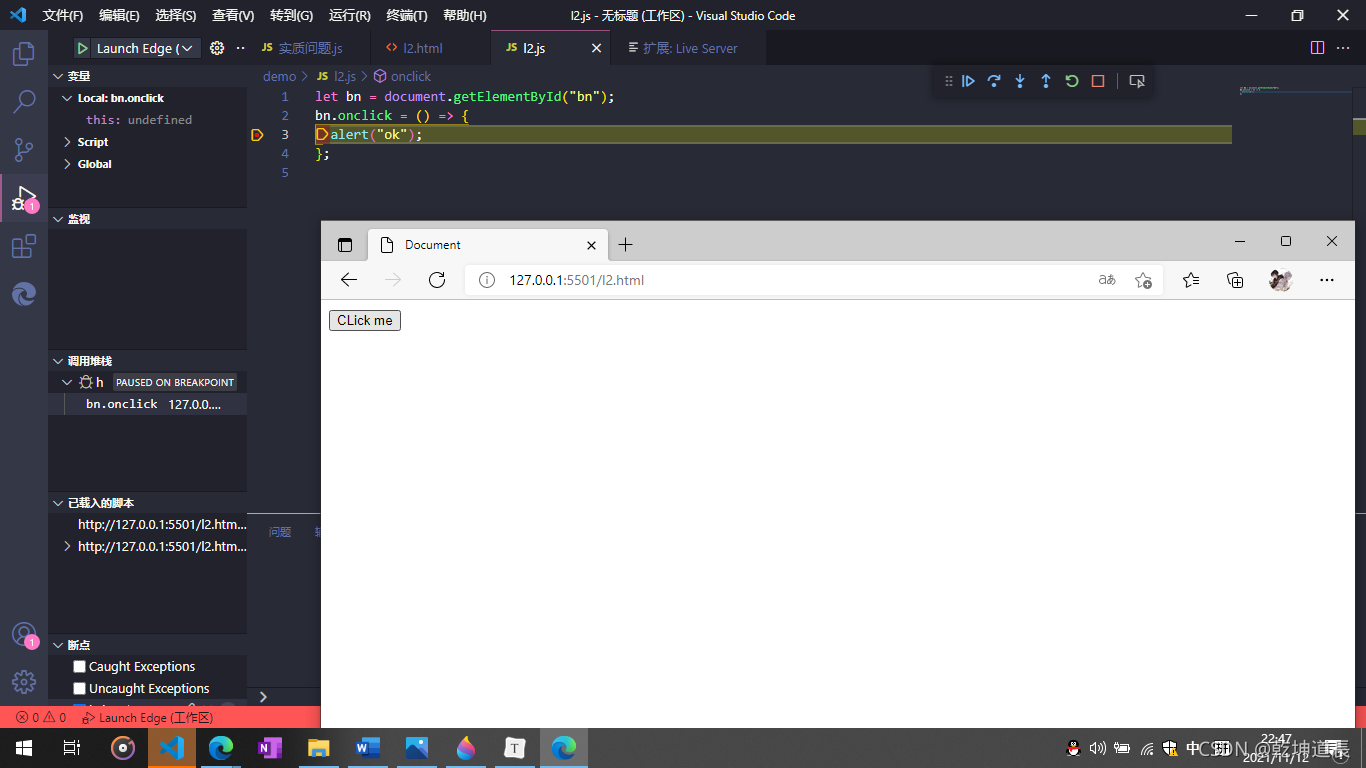
Task: Click Continue in the debug toolbar
Action: pyautogui.click(x=967, y=81)
